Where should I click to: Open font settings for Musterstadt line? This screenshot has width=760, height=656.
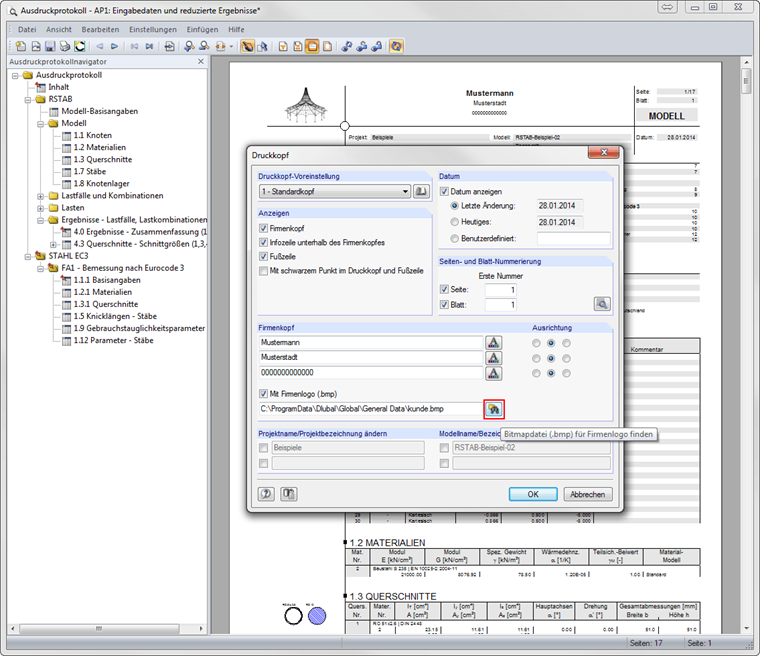(493, 358)
